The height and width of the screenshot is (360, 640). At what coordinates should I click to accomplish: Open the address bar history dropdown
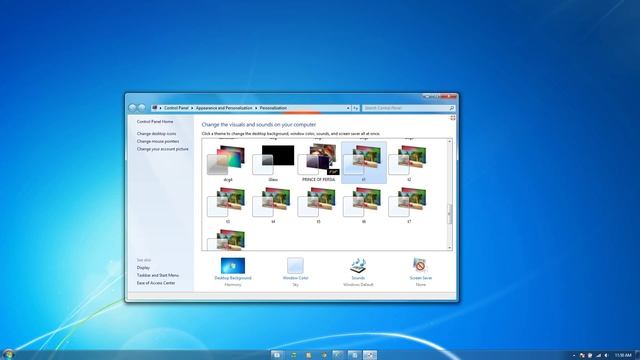tap(348, 108)
